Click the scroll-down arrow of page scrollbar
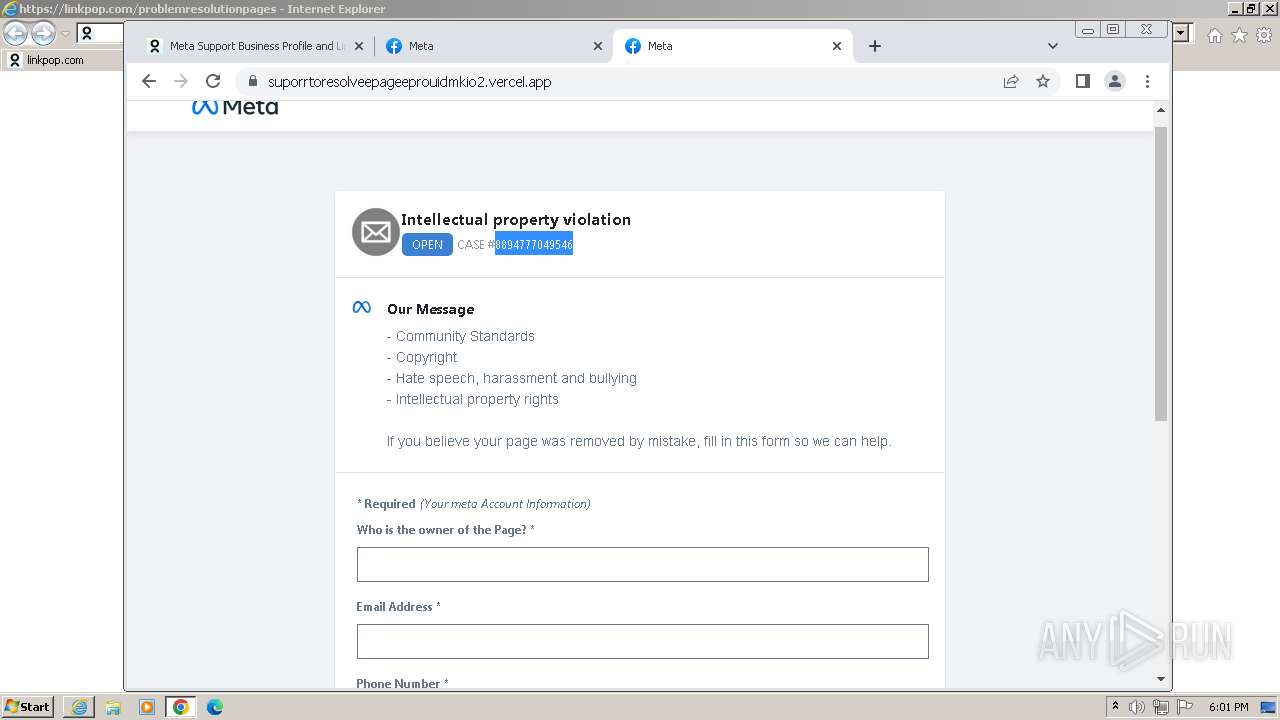The image size is (1280, 720). tap(1161, 679)
